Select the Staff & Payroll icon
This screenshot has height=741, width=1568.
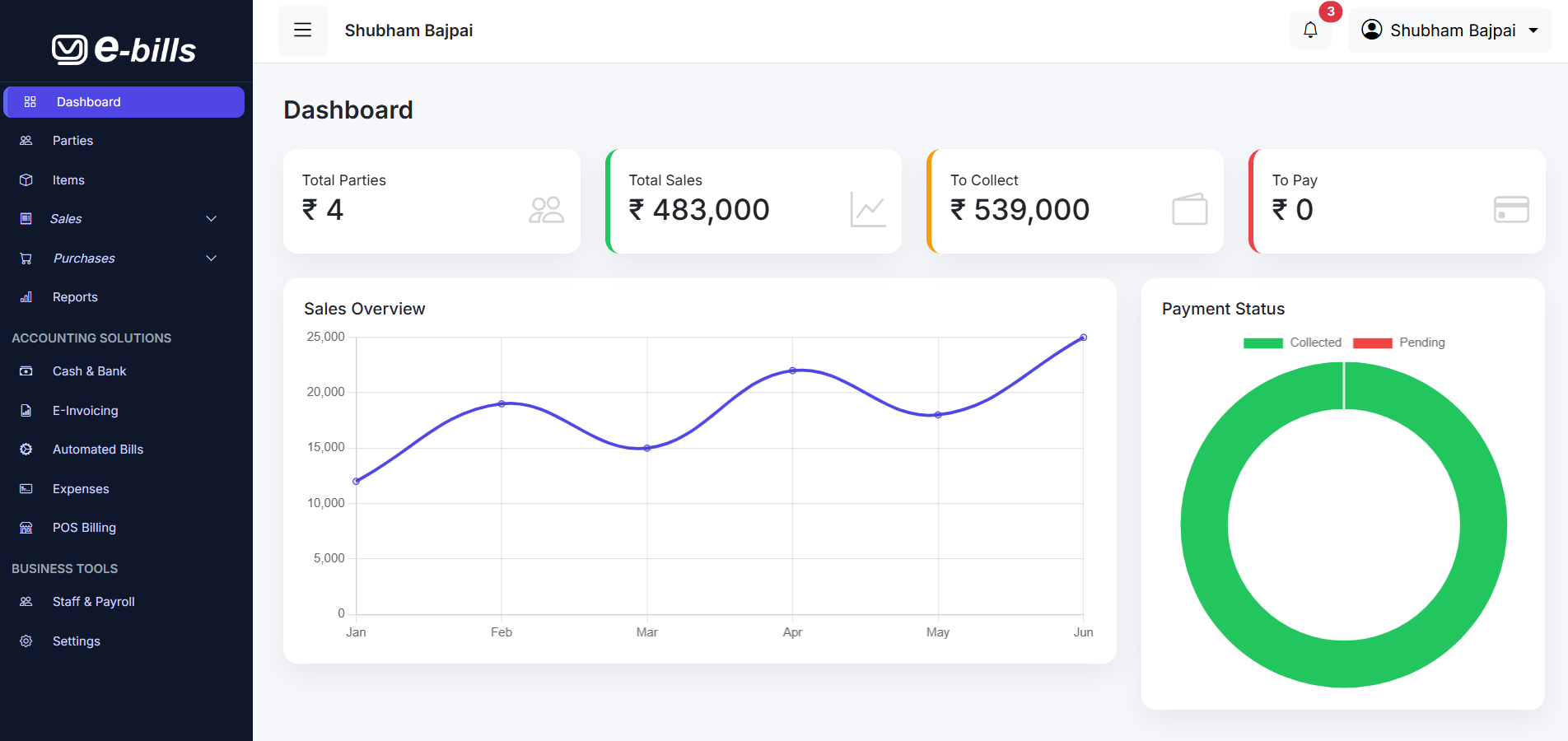[26, 601]
